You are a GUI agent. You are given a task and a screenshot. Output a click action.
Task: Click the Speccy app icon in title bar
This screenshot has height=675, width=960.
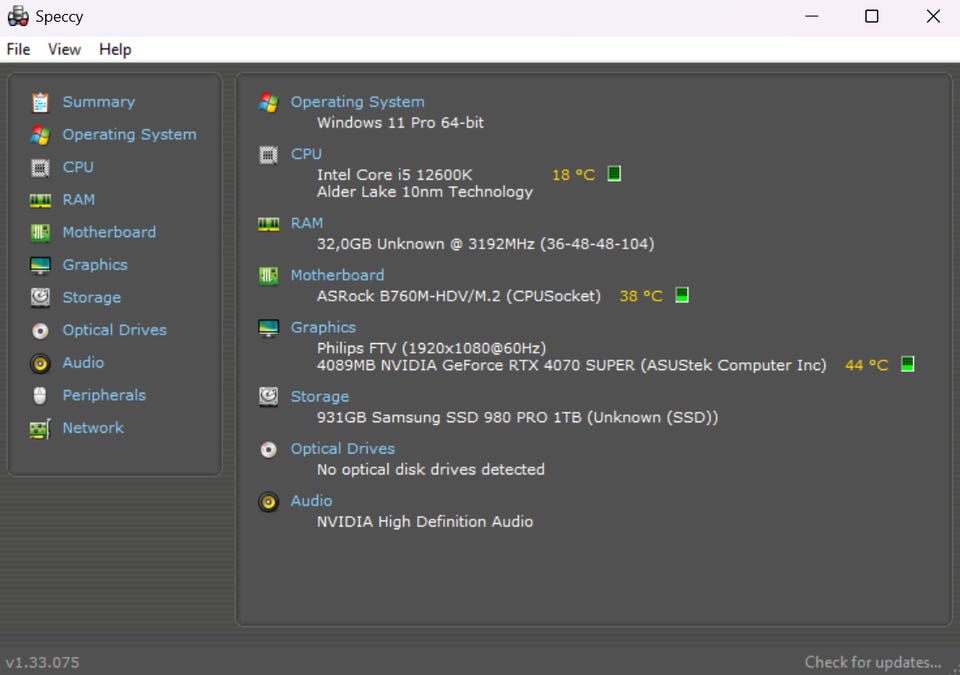[18, 17]
